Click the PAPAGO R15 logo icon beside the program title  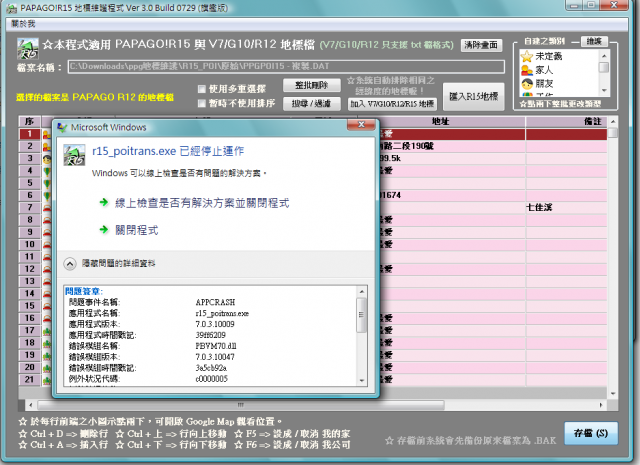point(28,48)
